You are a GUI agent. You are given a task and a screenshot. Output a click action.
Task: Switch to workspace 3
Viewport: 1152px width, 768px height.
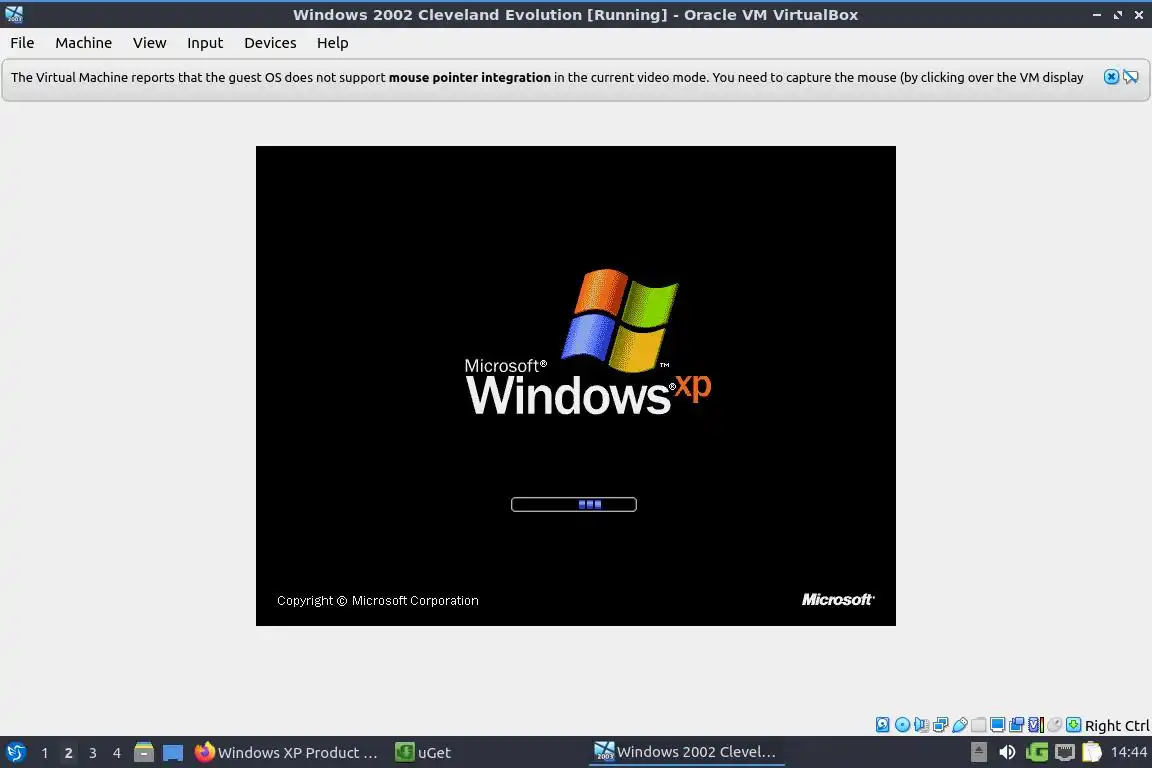point(93,753)
